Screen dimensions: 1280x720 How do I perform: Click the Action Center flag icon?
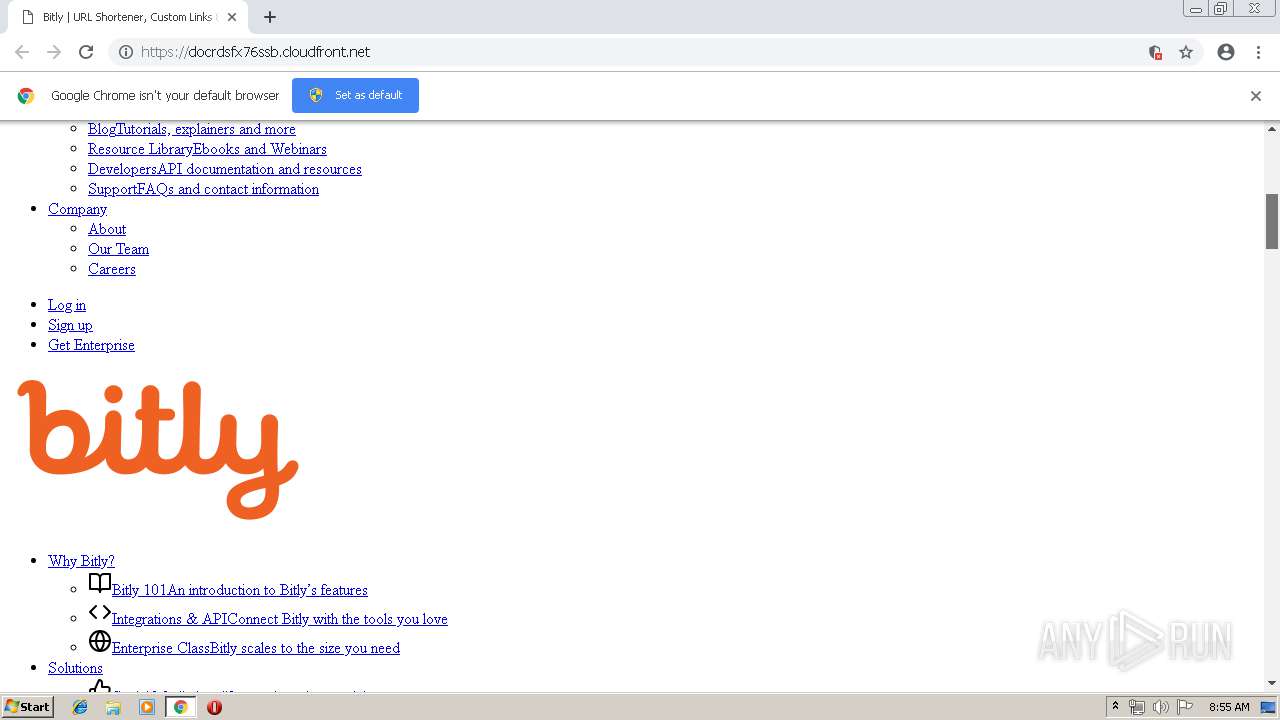pyautogui.click(x=1185, y=707)
